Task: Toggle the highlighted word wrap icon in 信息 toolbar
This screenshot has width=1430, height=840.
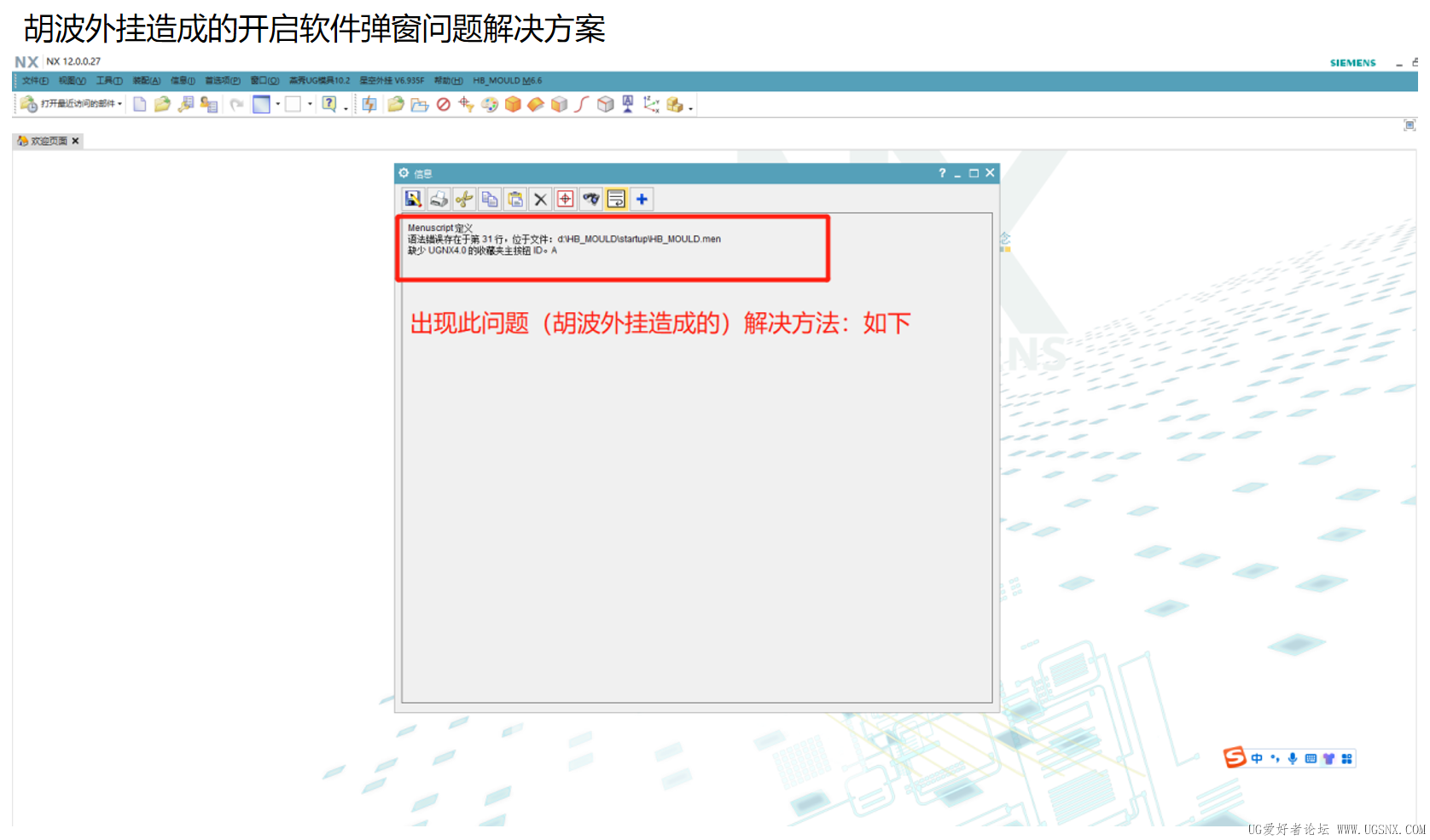Action: 616,199
